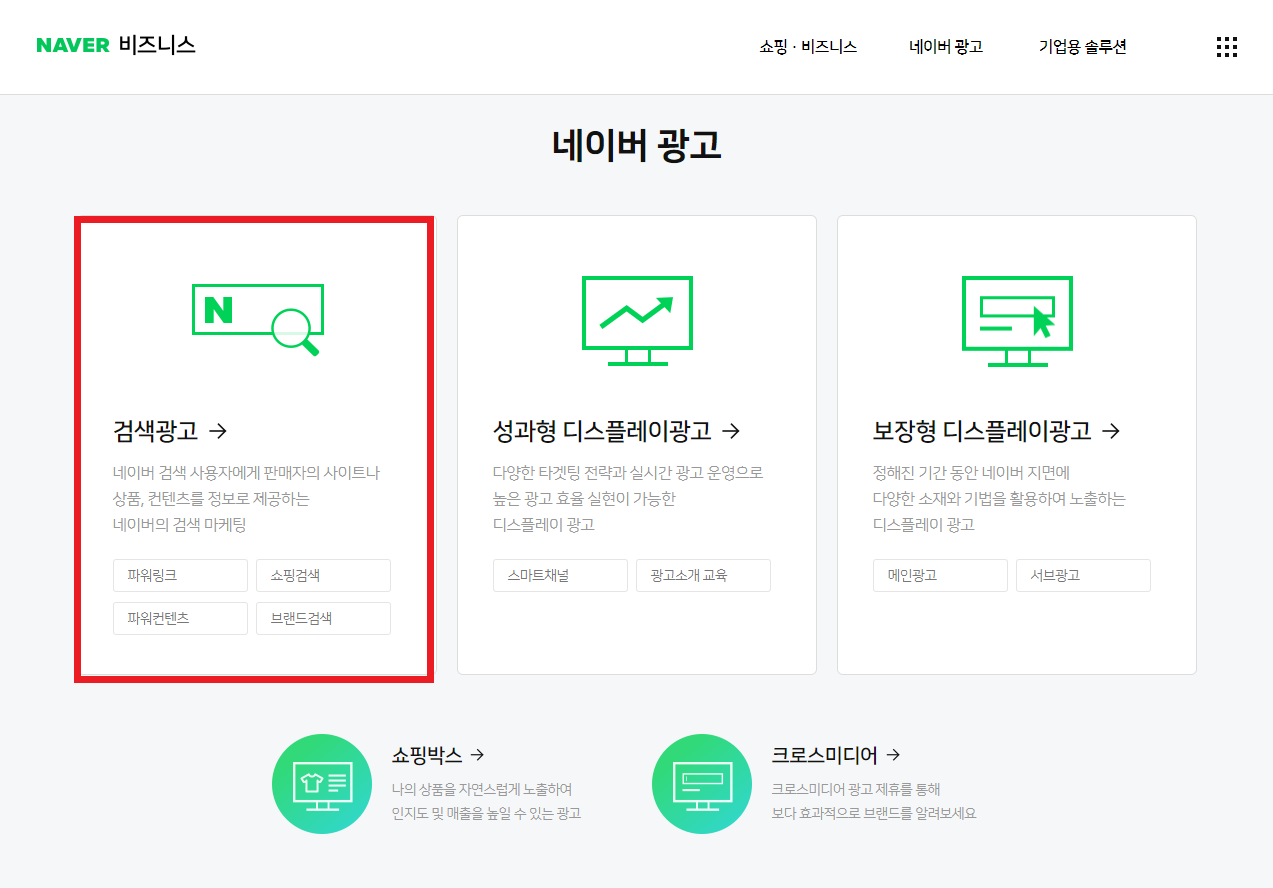Click the green 쇼핑박스 circle icon
Viewport: 1273px width, 888px height.
click(x=322, y=783)
